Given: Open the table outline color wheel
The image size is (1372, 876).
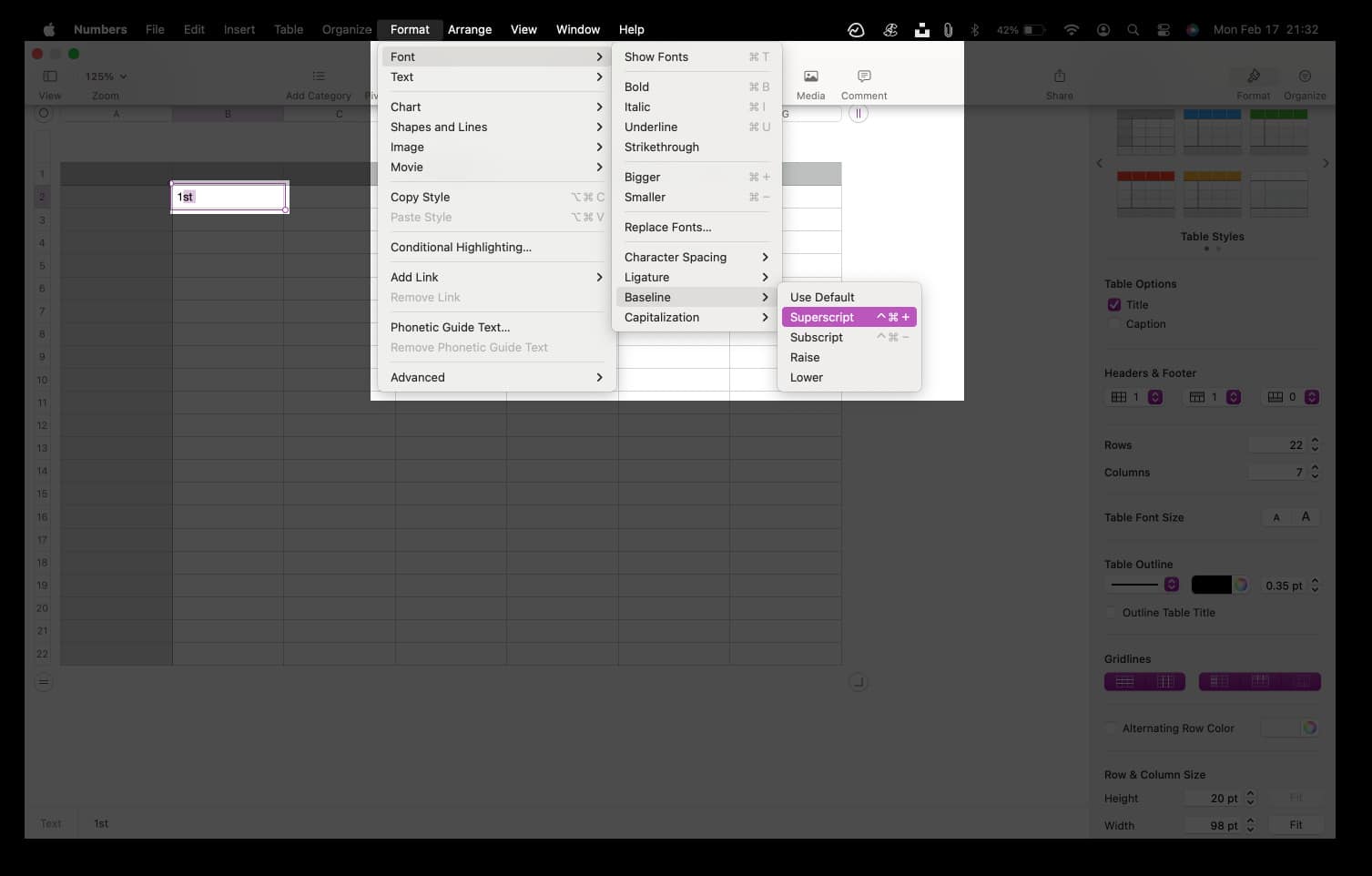Looking at the screenshot, I should click(x=1240, y=586).
